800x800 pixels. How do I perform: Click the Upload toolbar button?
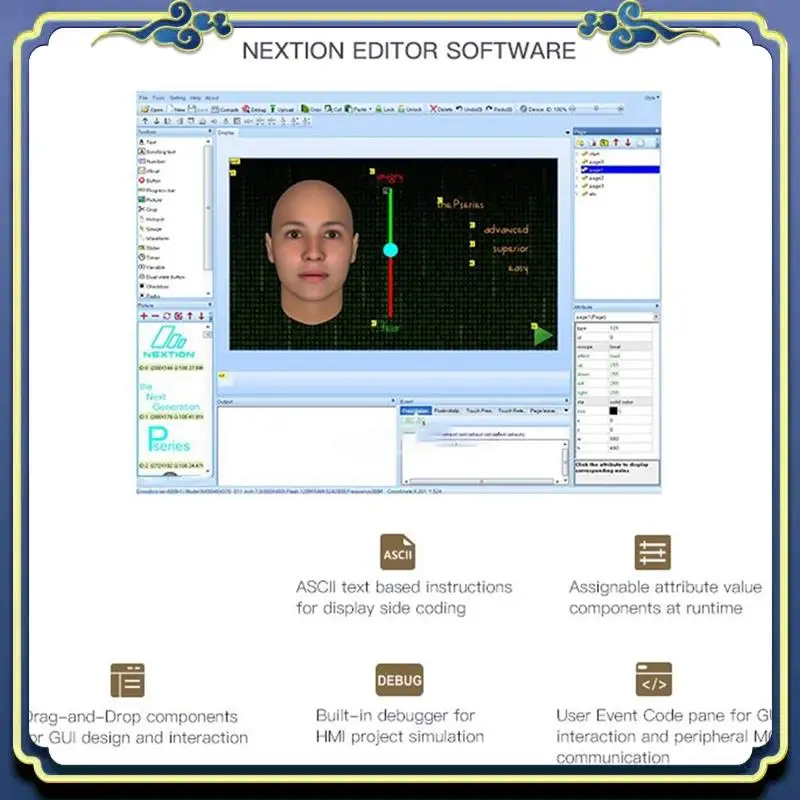282,109
